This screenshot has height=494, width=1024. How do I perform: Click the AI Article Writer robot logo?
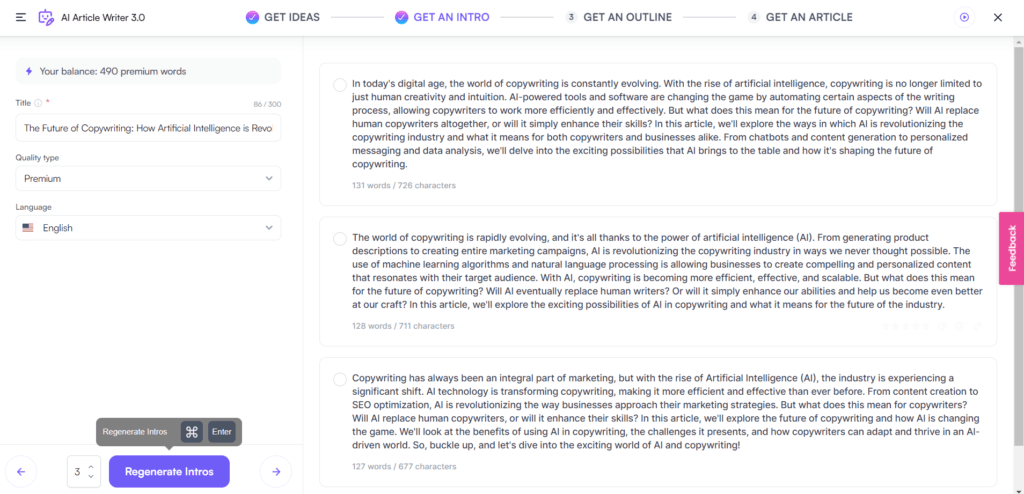point(46,18)
